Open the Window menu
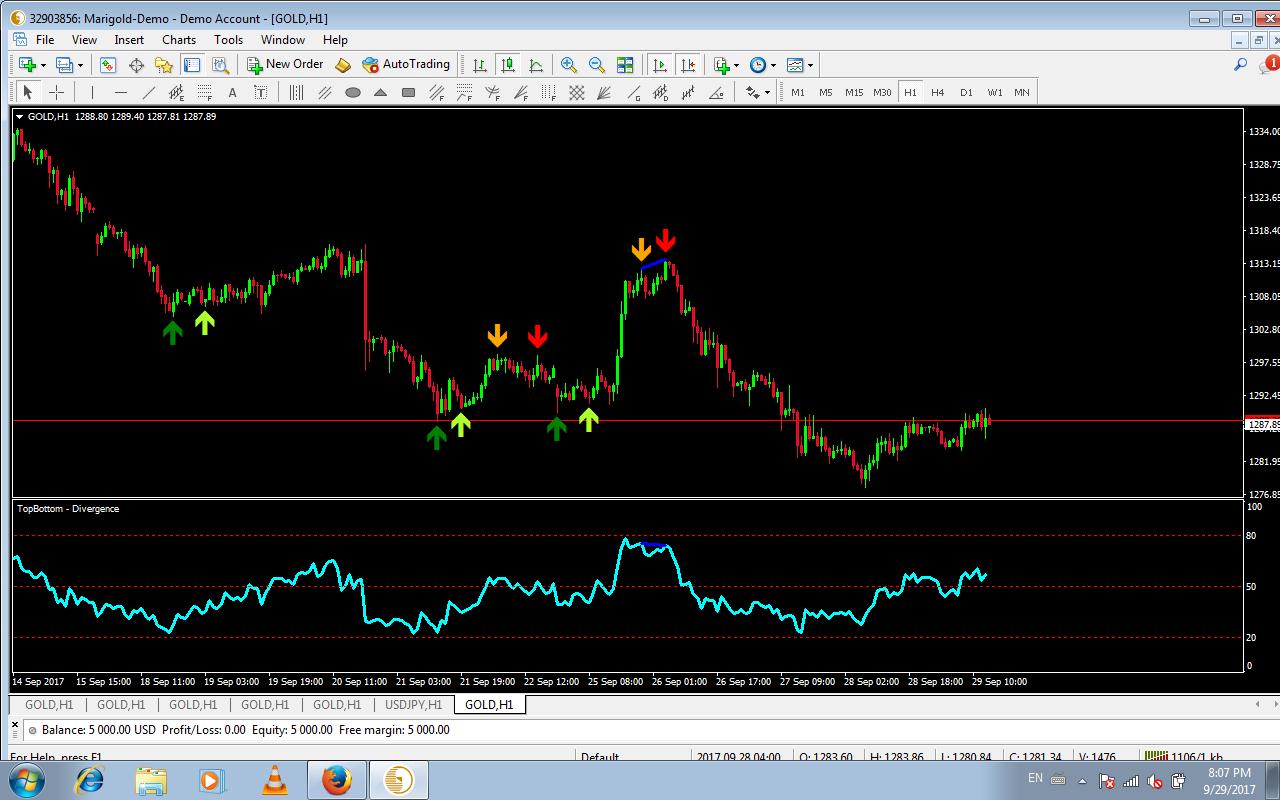 tap(283, 40)
